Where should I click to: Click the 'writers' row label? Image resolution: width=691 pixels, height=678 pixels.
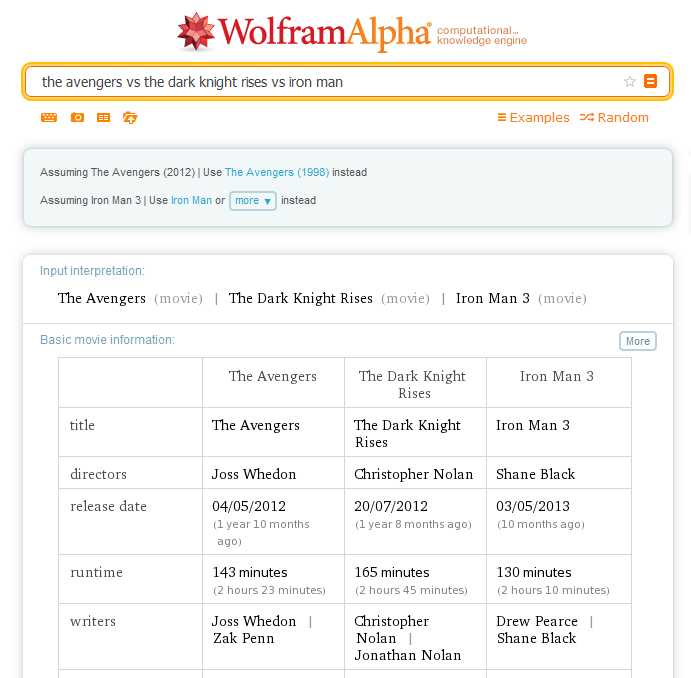tap(93, 621)
